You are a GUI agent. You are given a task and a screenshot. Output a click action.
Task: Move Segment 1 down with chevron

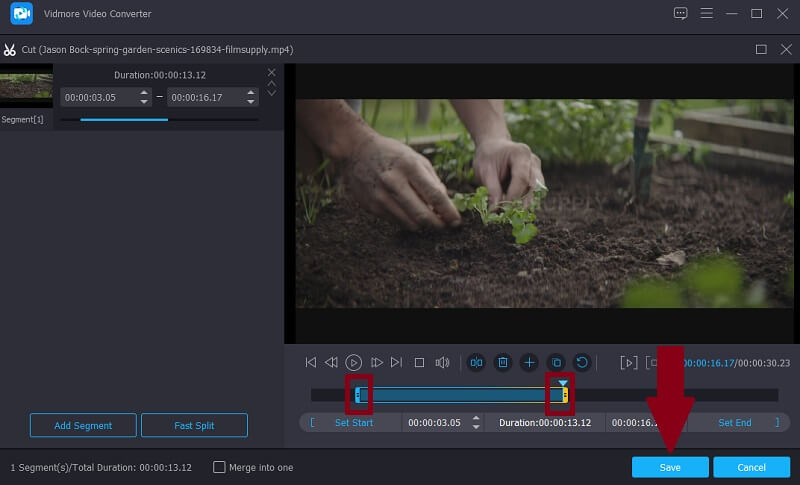[x=271, y=94]
